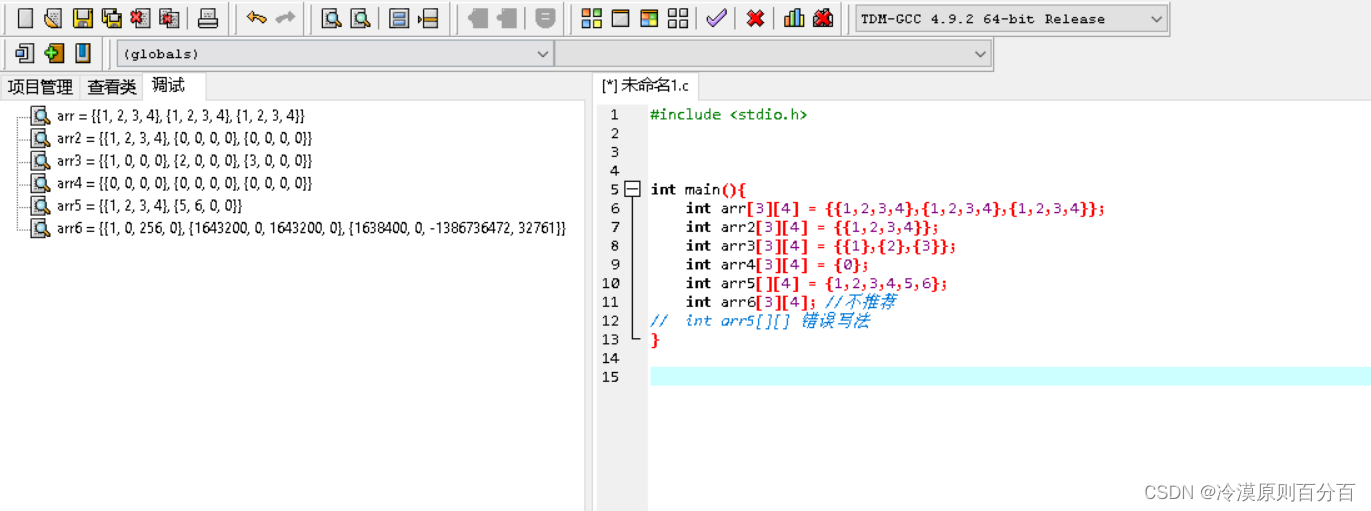The width and height of the screenshot is (1371, 511).
Task: Click the Undo arrow icon
Action: pyautogui.click(x=257, y=18)
